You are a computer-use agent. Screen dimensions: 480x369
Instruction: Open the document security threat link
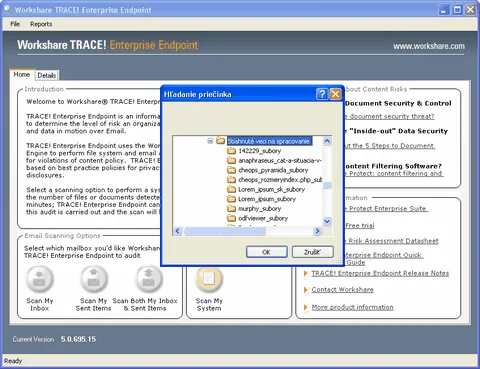(389, 116)
